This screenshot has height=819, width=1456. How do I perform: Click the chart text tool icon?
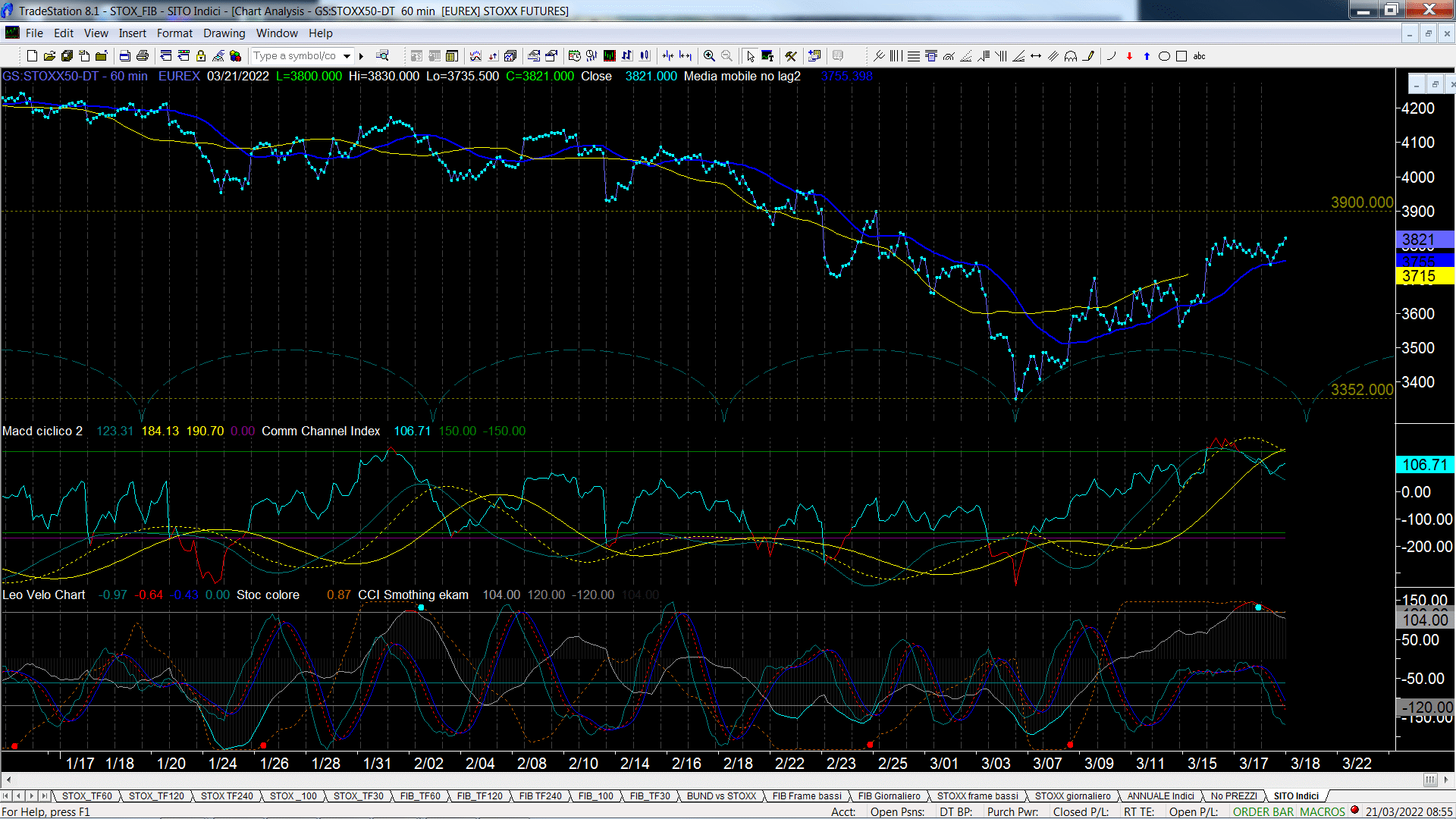(767, 55)
